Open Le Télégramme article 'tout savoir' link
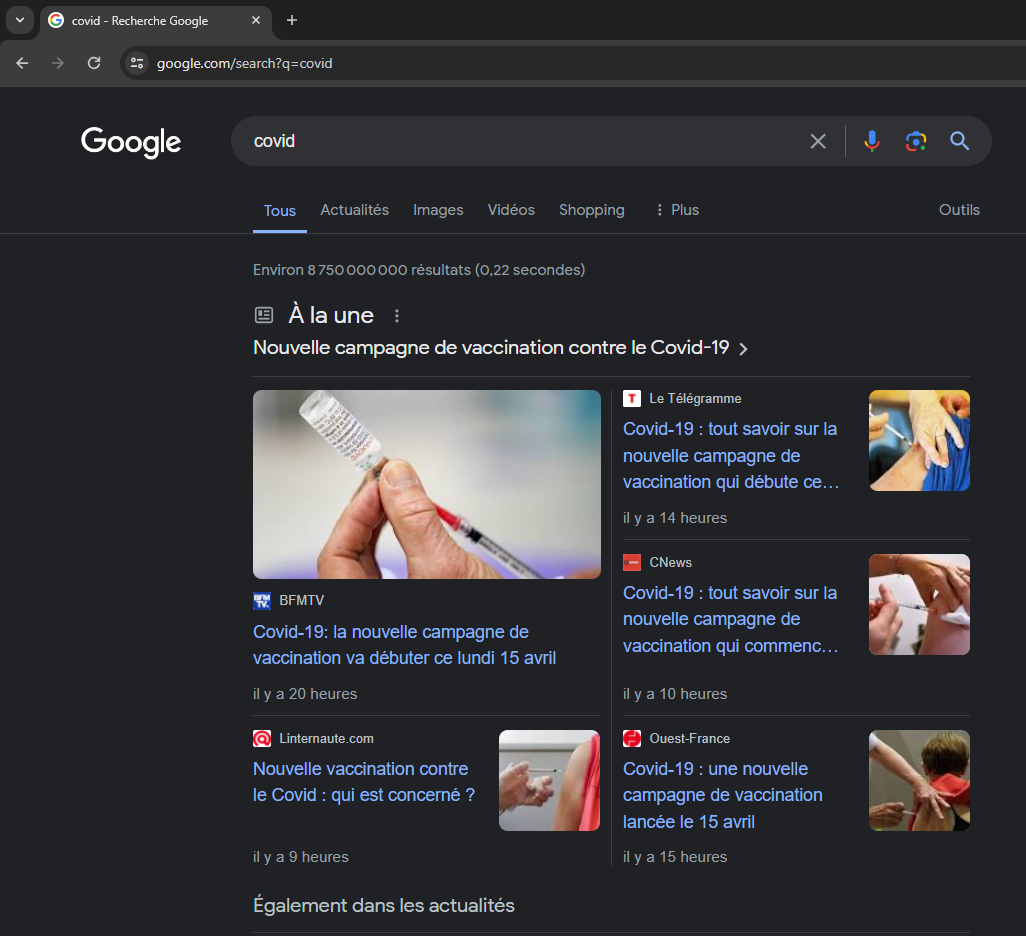 (731, 456)
